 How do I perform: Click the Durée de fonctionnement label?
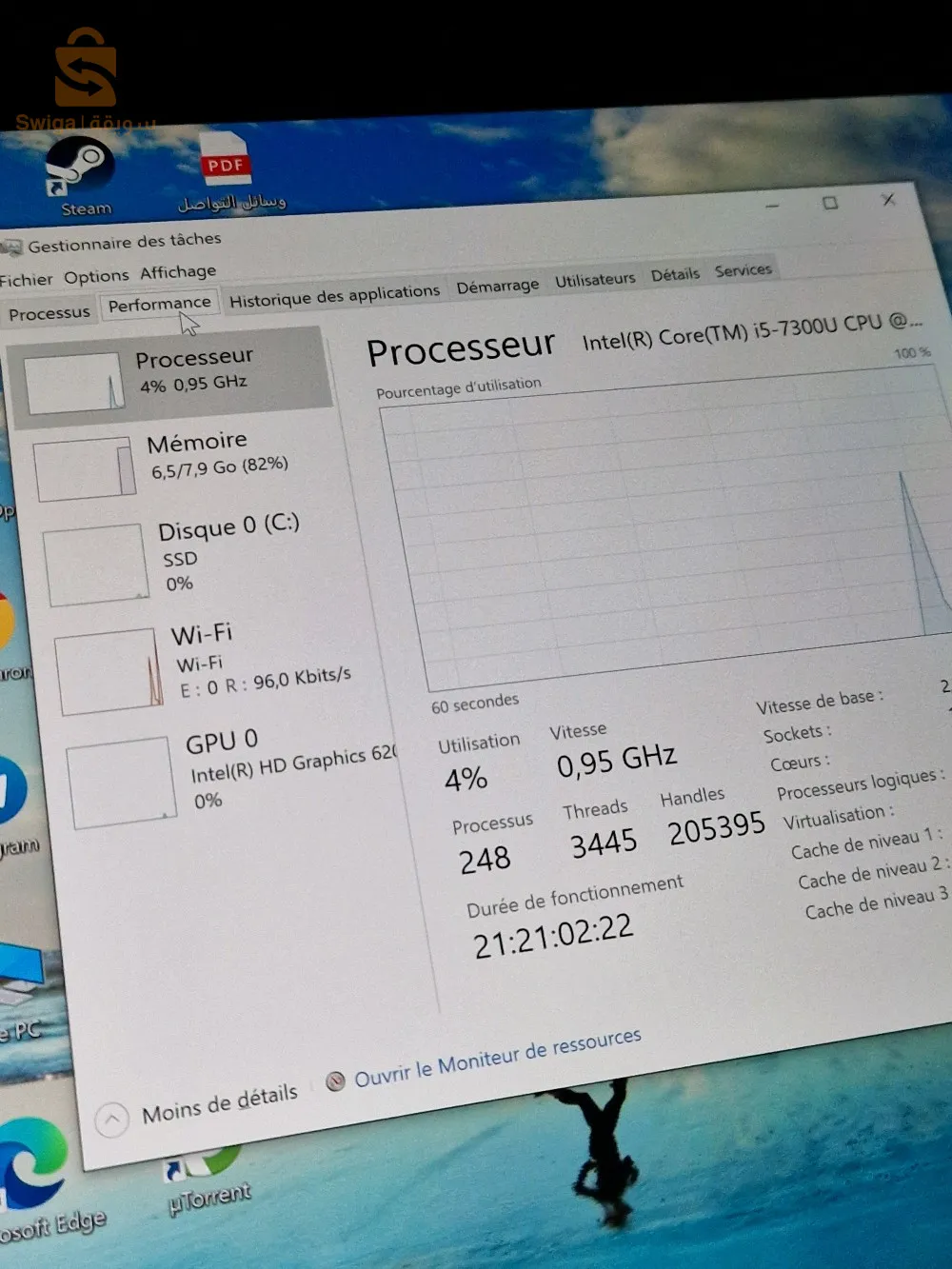pyautogui.click(x=575, y=897)
